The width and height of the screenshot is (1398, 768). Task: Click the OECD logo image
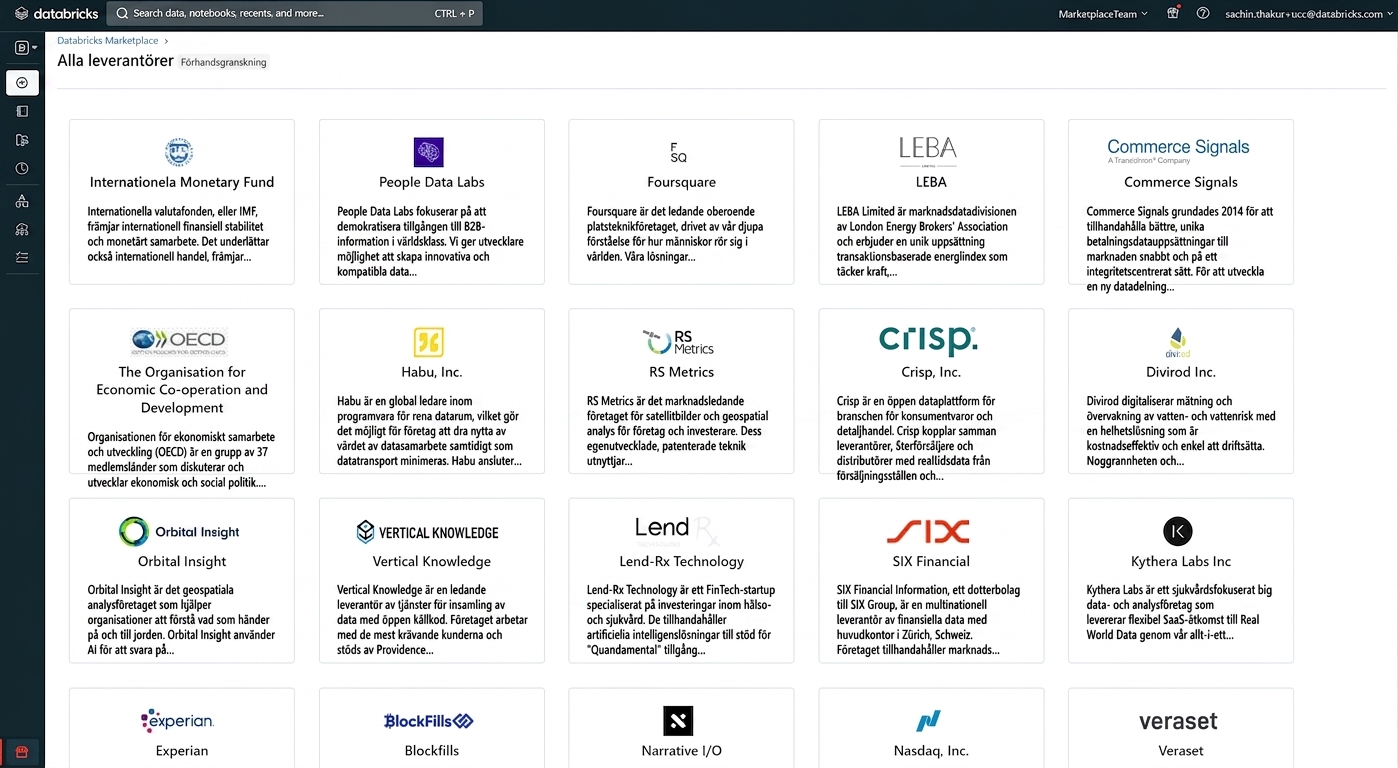pyautogui.click(x=179, y=341)
